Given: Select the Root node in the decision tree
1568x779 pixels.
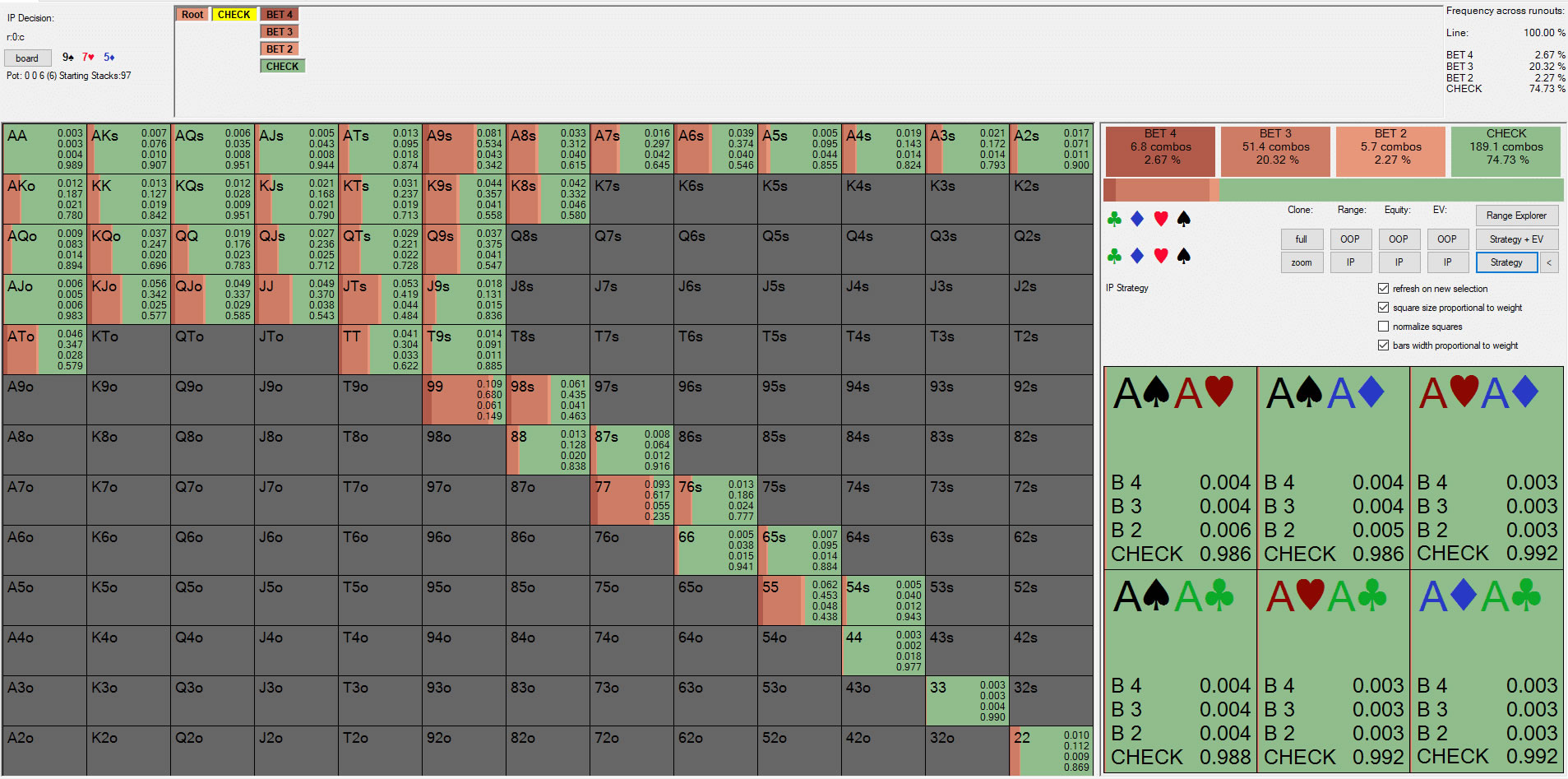Looking at the screenshot, I should coord(192,15).
